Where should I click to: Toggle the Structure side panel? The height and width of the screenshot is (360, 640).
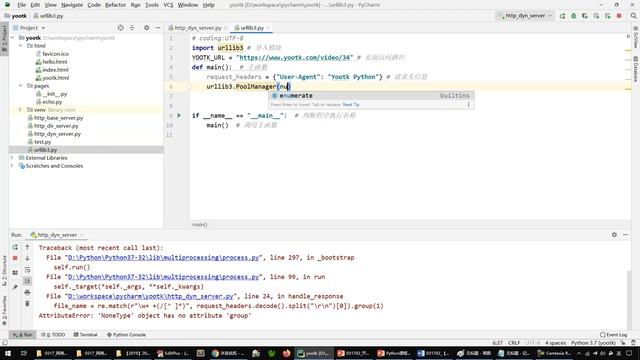(x=4, y=271)
